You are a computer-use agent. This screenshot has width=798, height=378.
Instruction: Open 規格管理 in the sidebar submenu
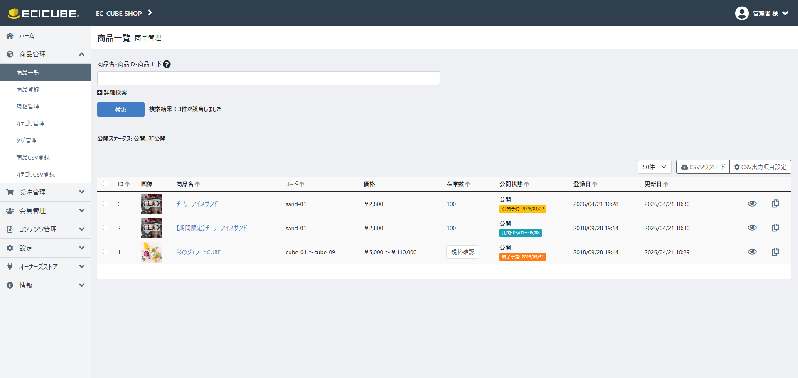coord(45,106)
